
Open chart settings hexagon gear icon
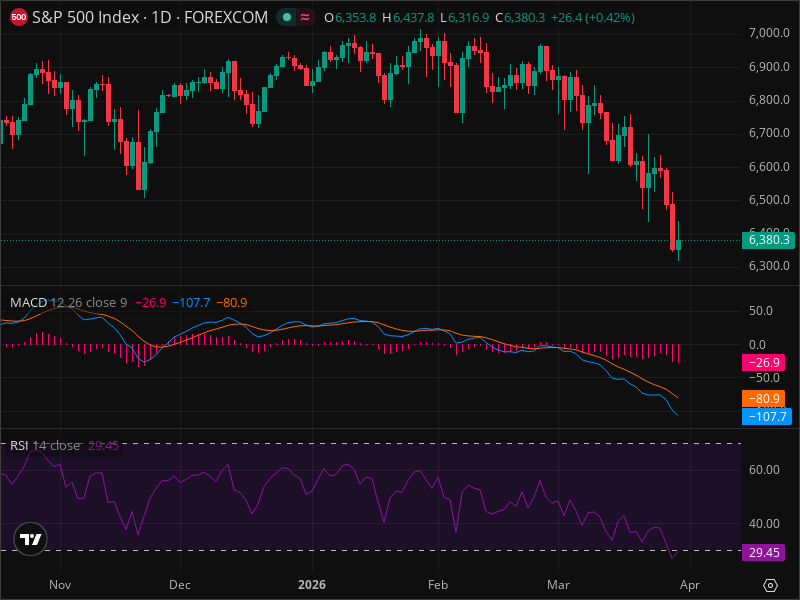point(770,585)
